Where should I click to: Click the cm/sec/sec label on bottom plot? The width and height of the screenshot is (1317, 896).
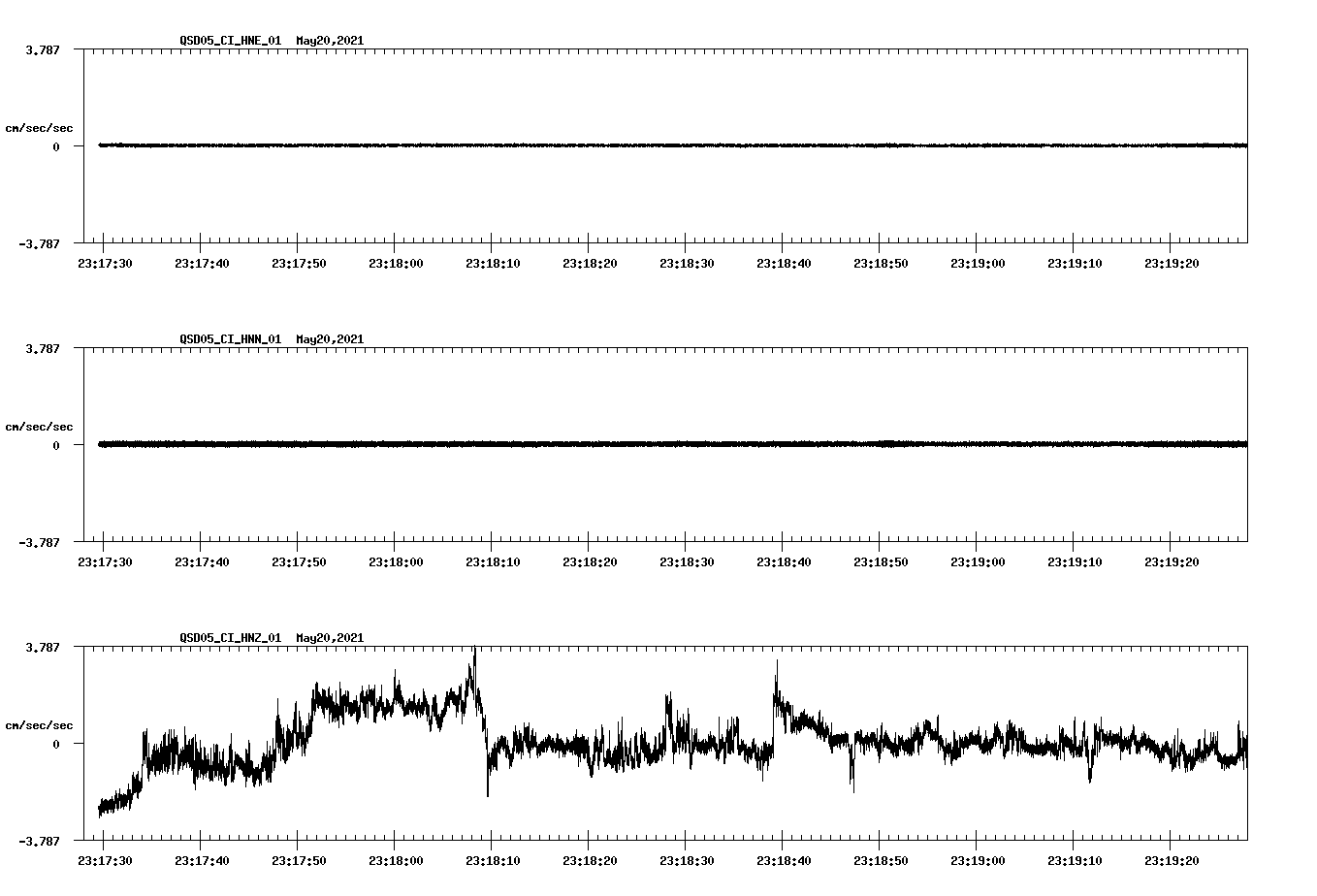(41, 724)
